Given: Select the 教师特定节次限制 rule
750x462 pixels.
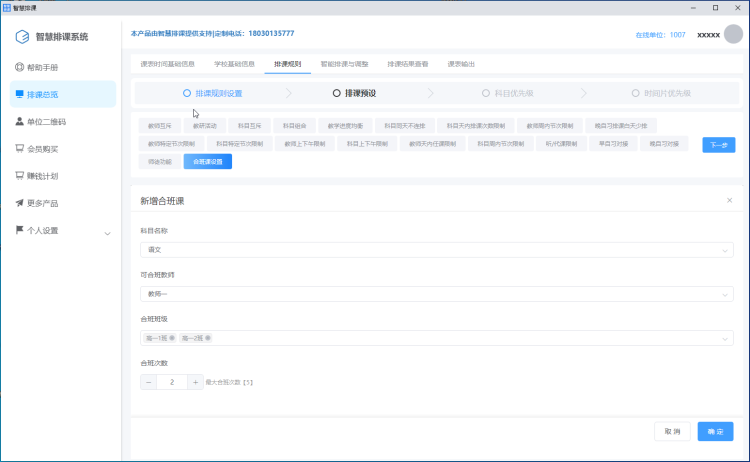Looking at the screenshot, I should (171, 143).
